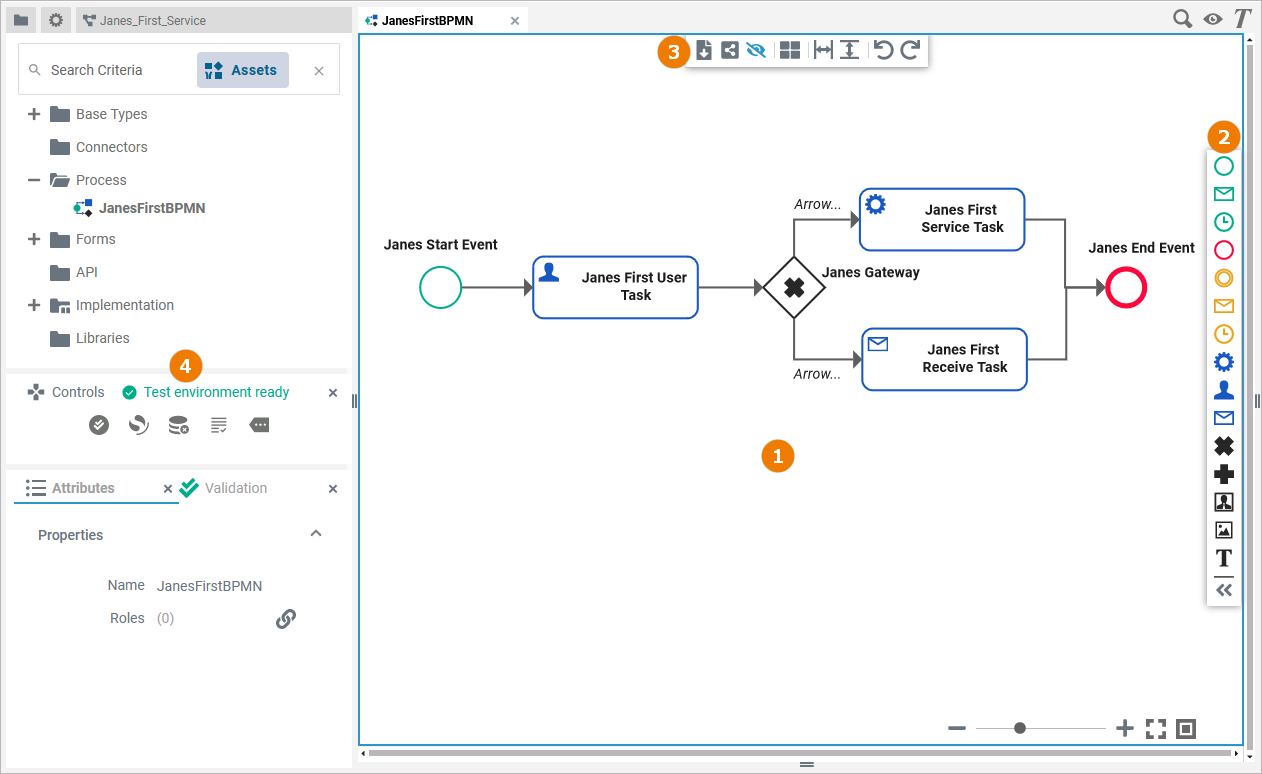
Task: Select the User Task tool from the palette
Action: tap(1224, 389)
